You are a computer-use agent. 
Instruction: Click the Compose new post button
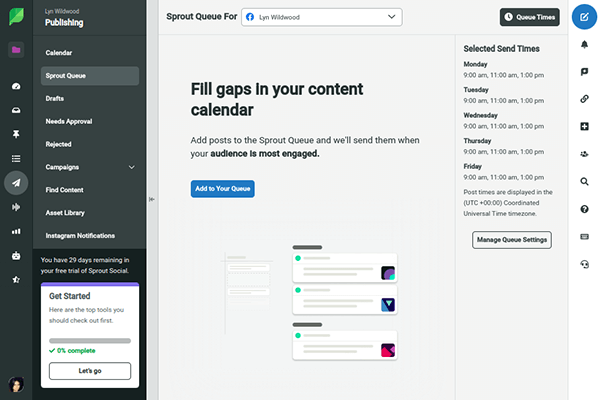(x=584, y=17)
